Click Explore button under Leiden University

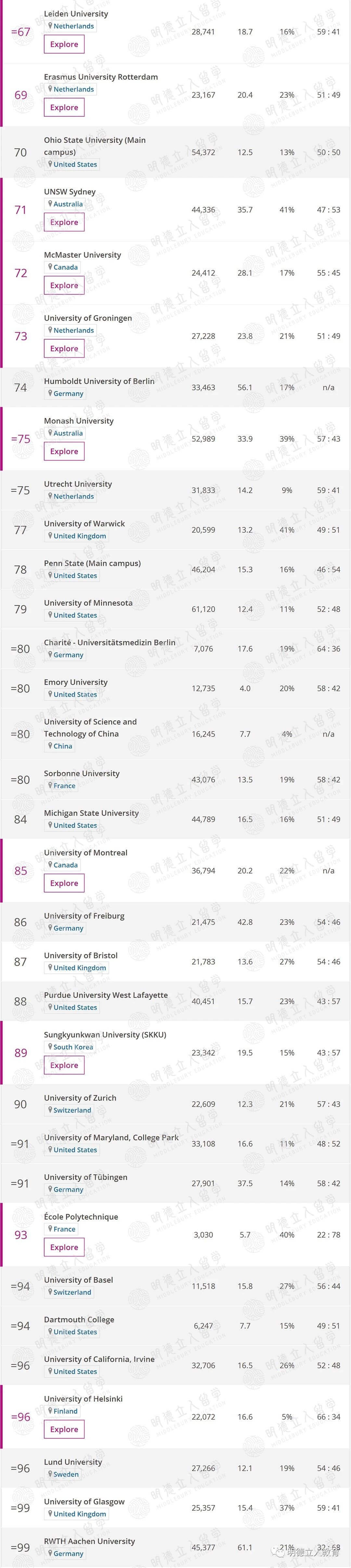[64, 45]
